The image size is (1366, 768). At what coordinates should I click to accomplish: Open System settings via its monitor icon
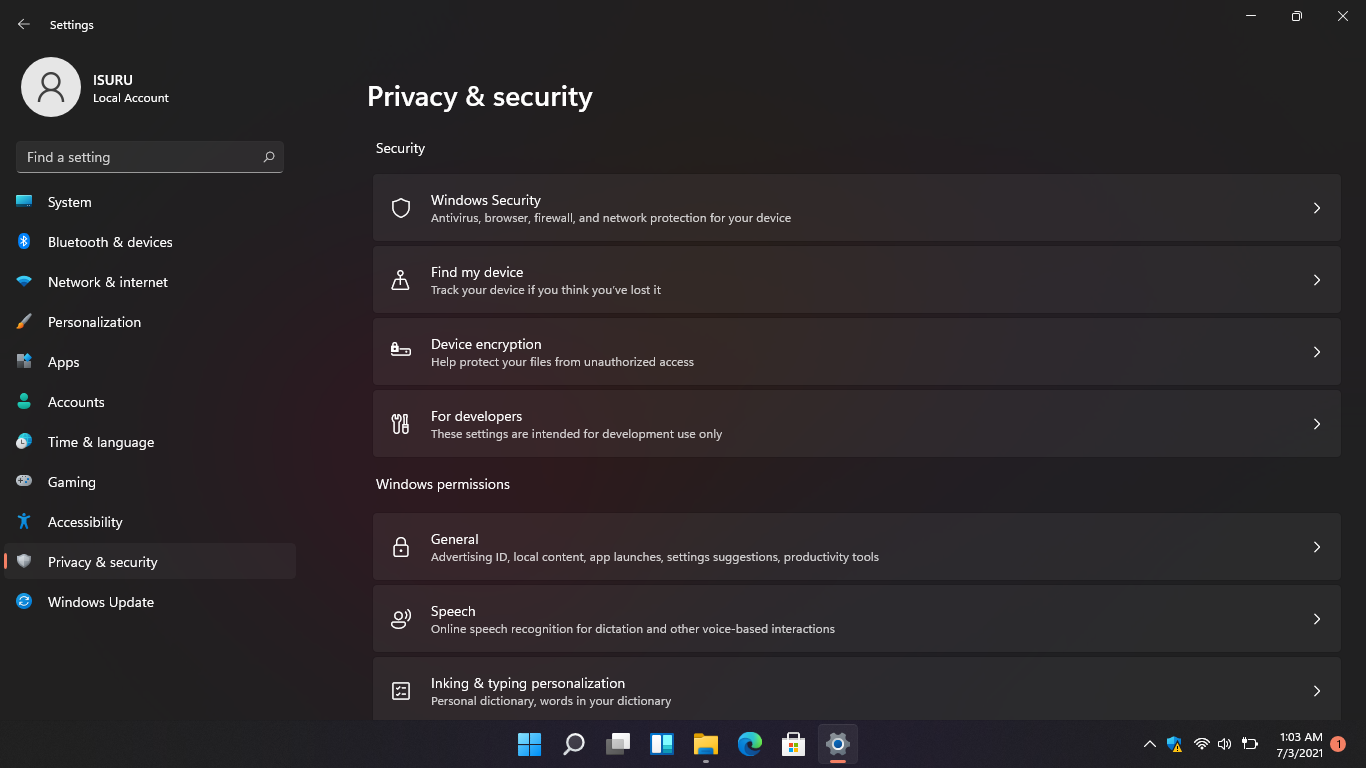click(x=24, y=202)
